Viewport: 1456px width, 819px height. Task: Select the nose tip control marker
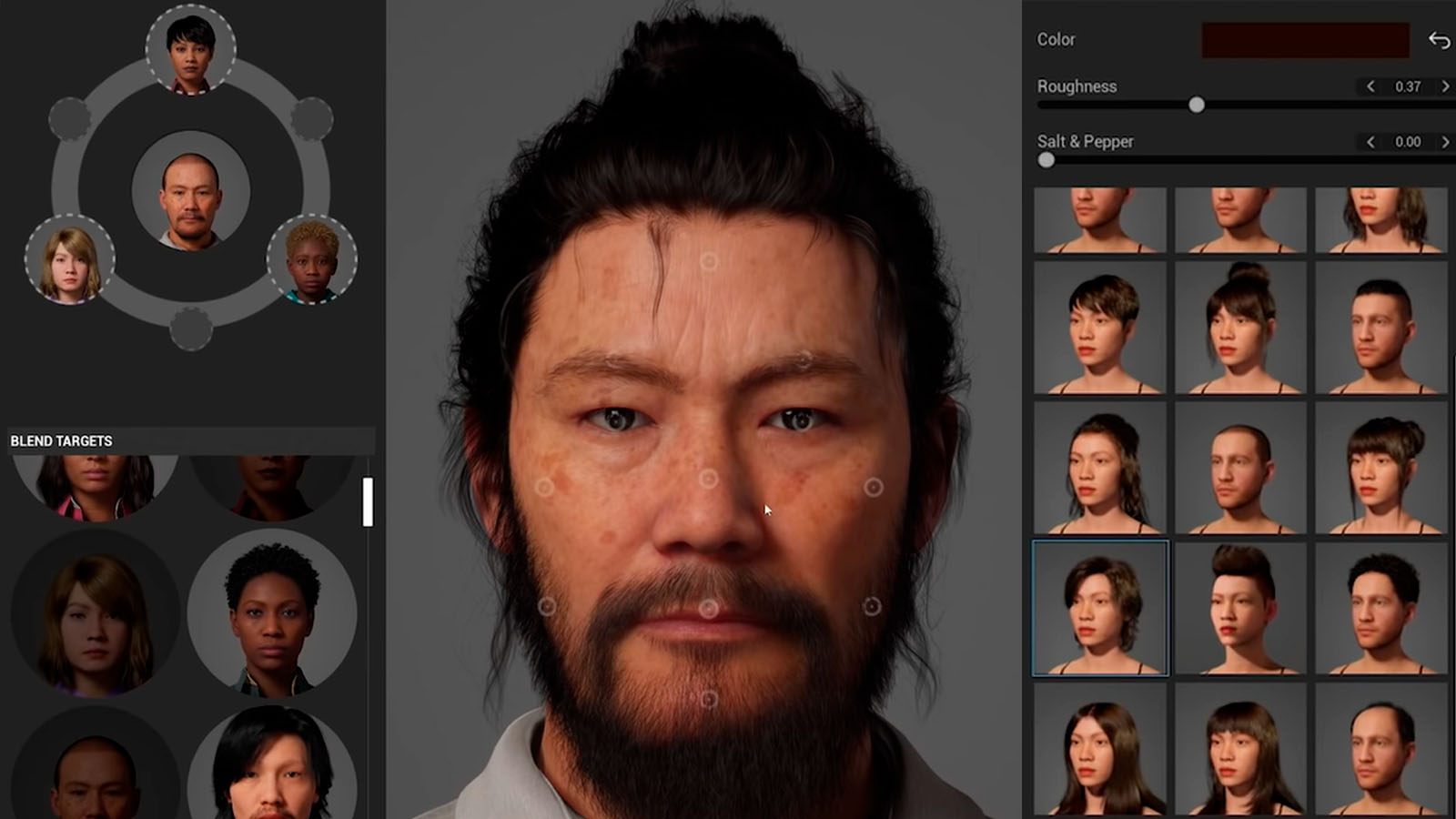(709, 479)
